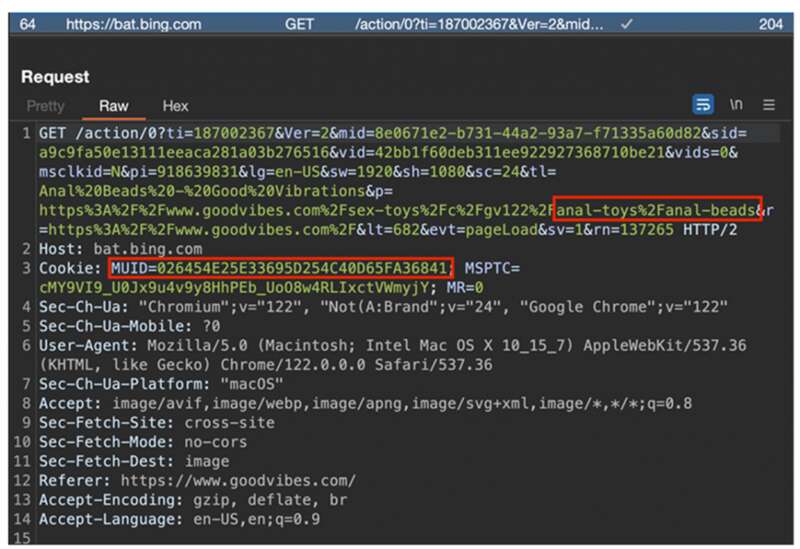
Task: Place cursor on the User-Agent header line
Action: point(300,344)
